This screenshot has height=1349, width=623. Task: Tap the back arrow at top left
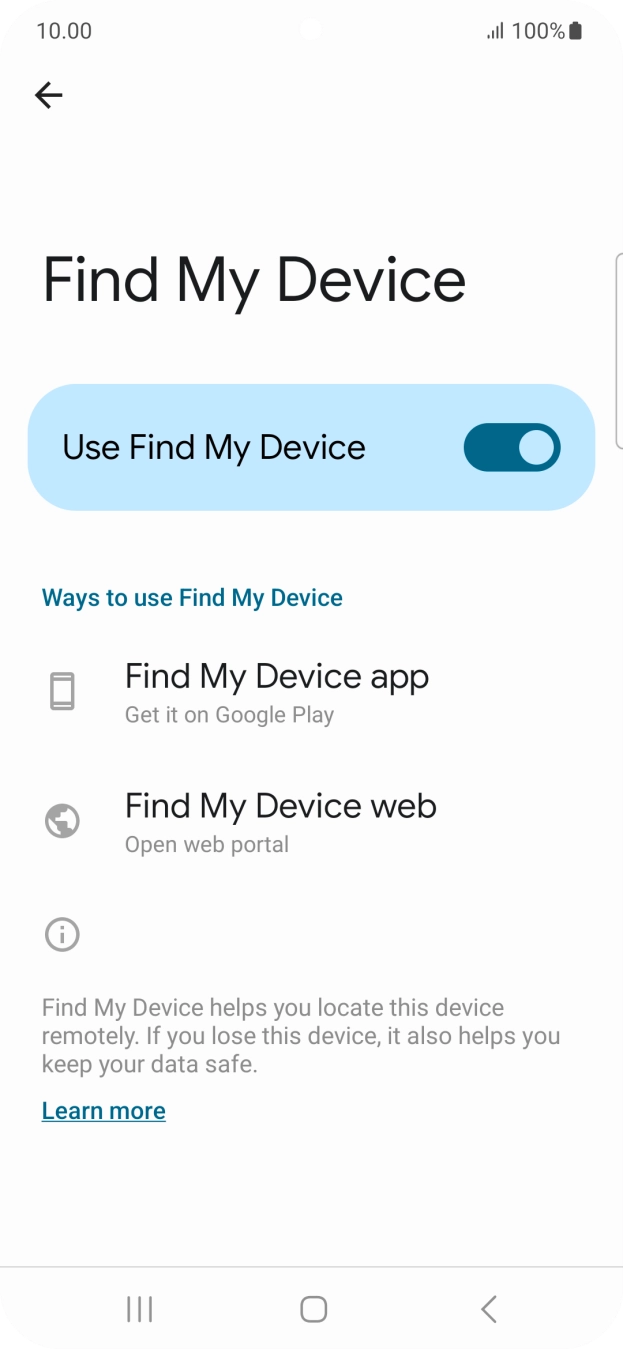(48, 95)
